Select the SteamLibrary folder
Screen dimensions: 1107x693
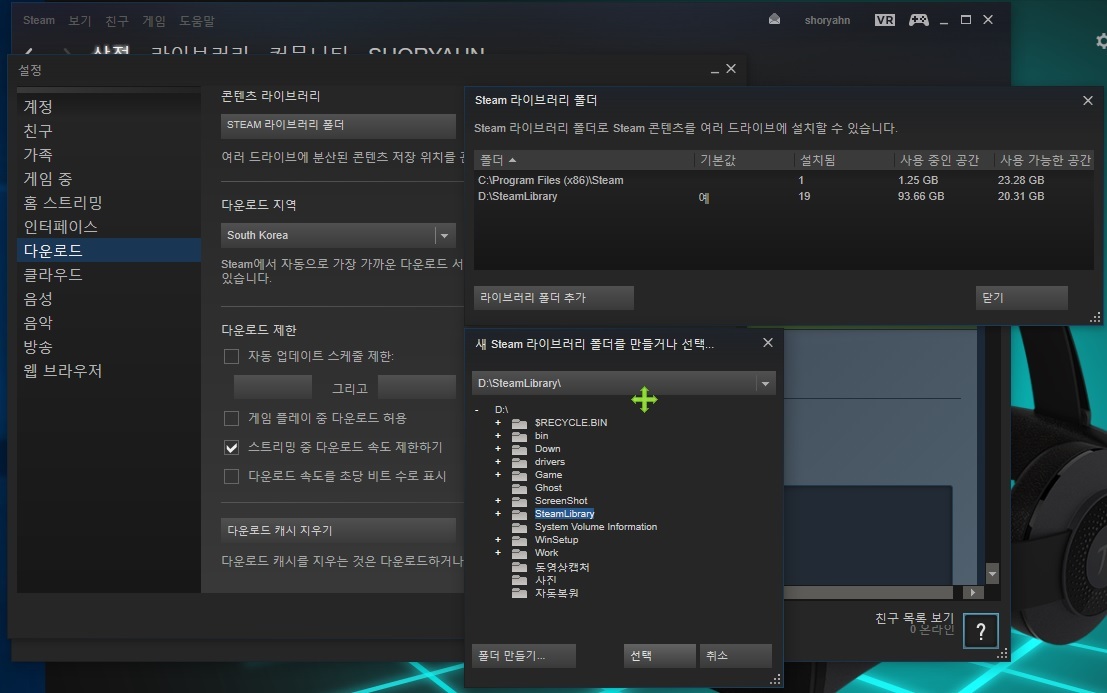(564, 514)
